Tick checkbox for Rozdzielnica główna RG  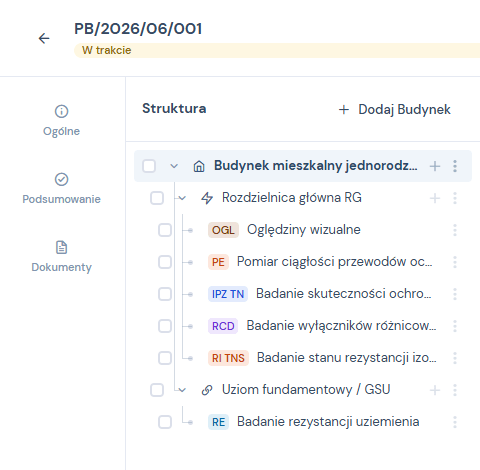click(x=157, y=198)
